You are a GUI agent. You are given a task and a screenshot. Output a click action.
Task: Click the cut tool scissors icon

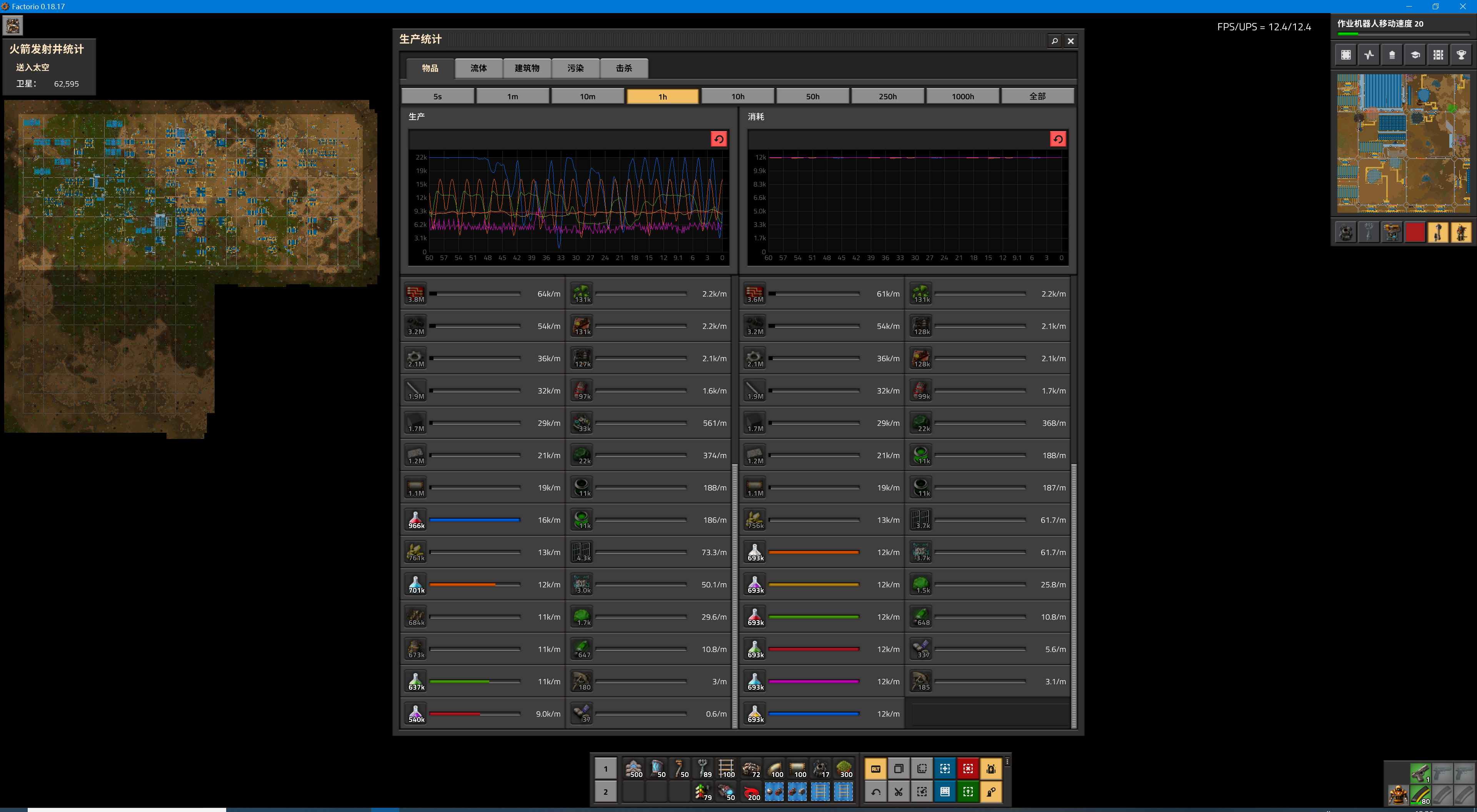tap(899, 791)
